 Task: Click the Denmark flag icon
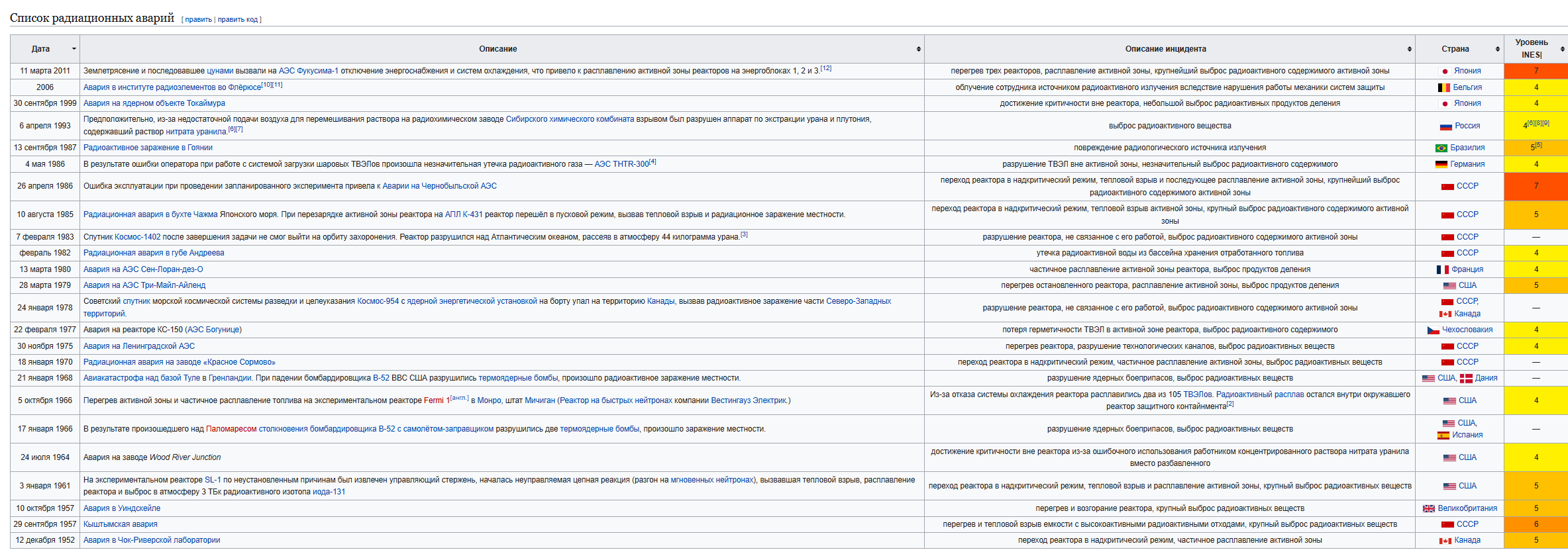tap(1467, 379)
